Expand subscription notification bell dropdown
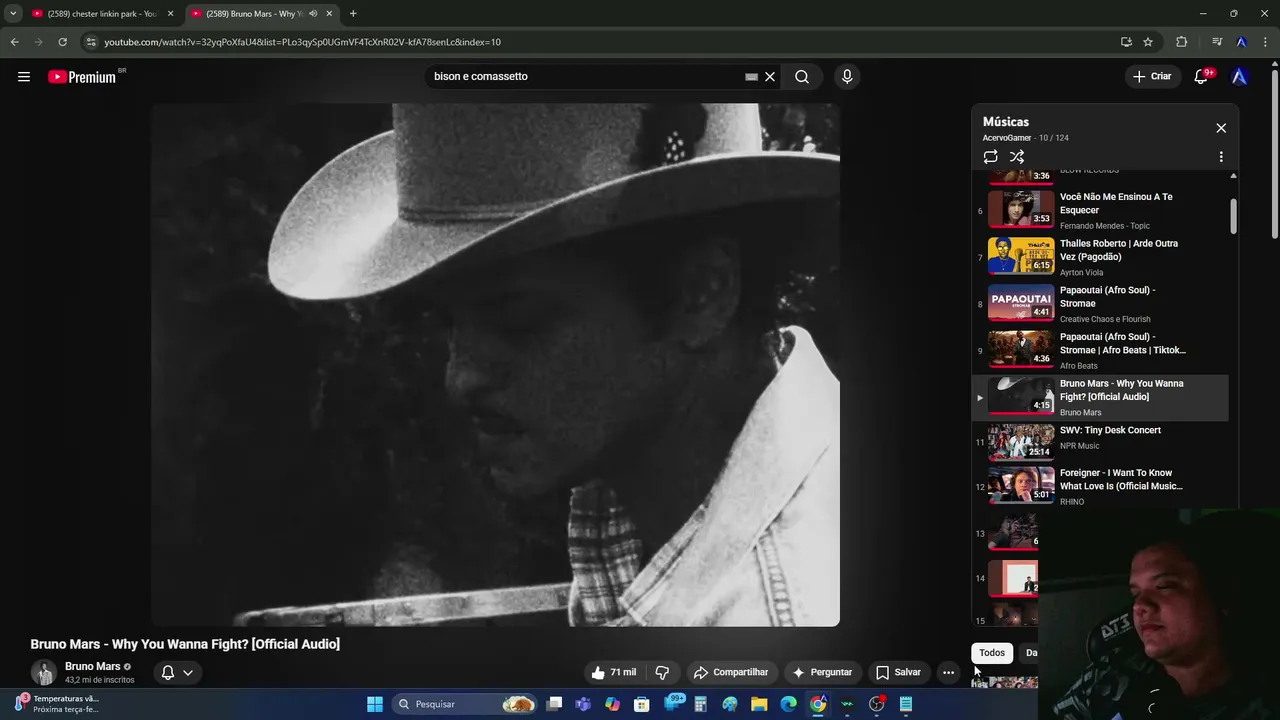Viewport: 1280px width, 720px height. point(177,672)
